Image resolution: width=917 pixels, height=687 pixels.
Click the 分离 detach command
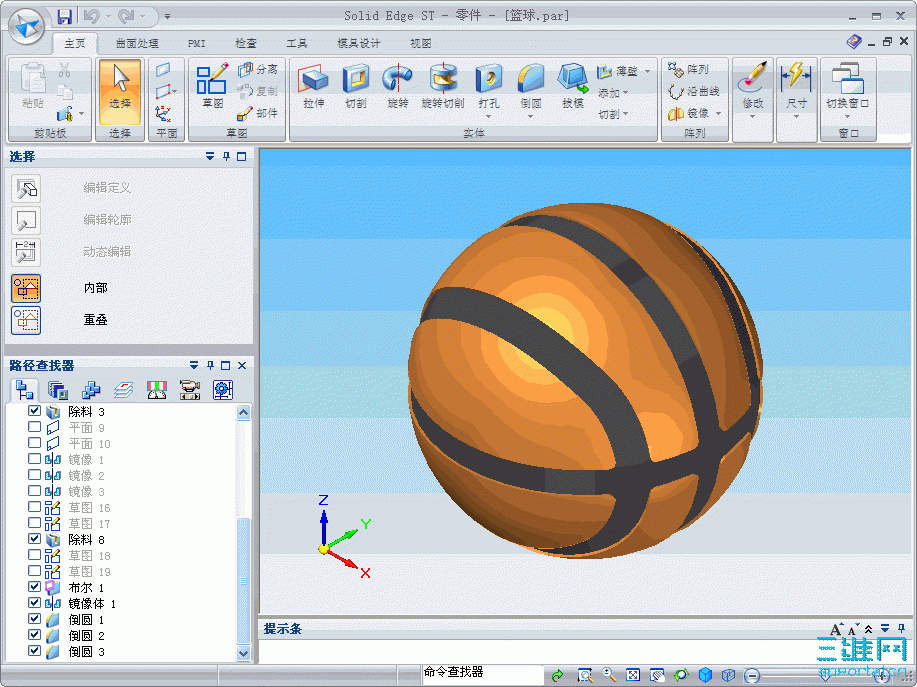(257, 70)
